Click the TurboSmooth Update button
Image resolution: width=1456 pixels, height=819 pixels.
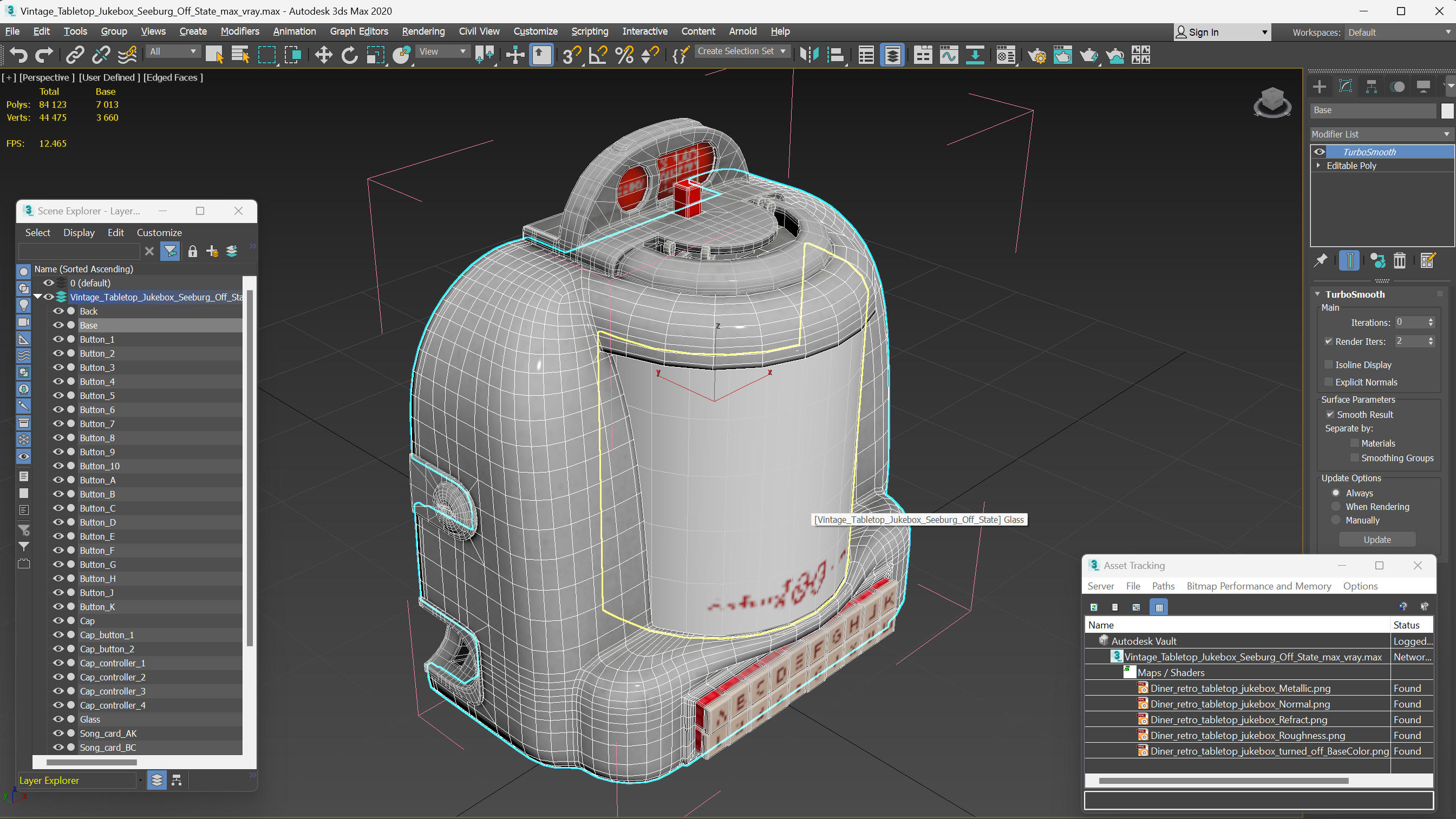(x=1377, y=540)
